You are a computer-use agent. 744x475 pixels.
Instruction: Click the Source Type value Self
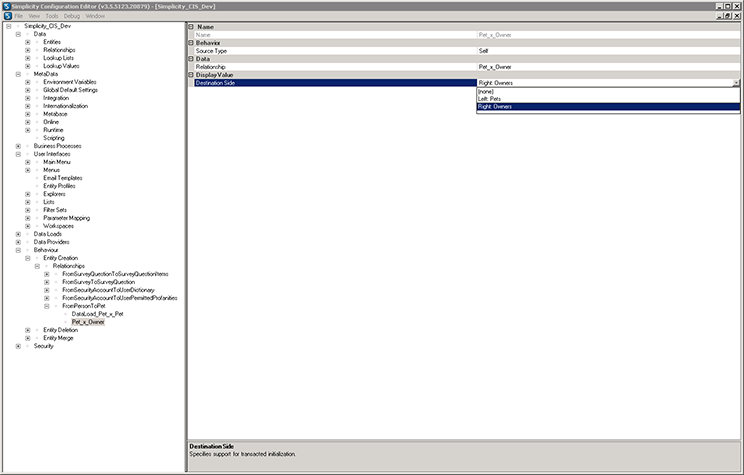tap(608, 51)
